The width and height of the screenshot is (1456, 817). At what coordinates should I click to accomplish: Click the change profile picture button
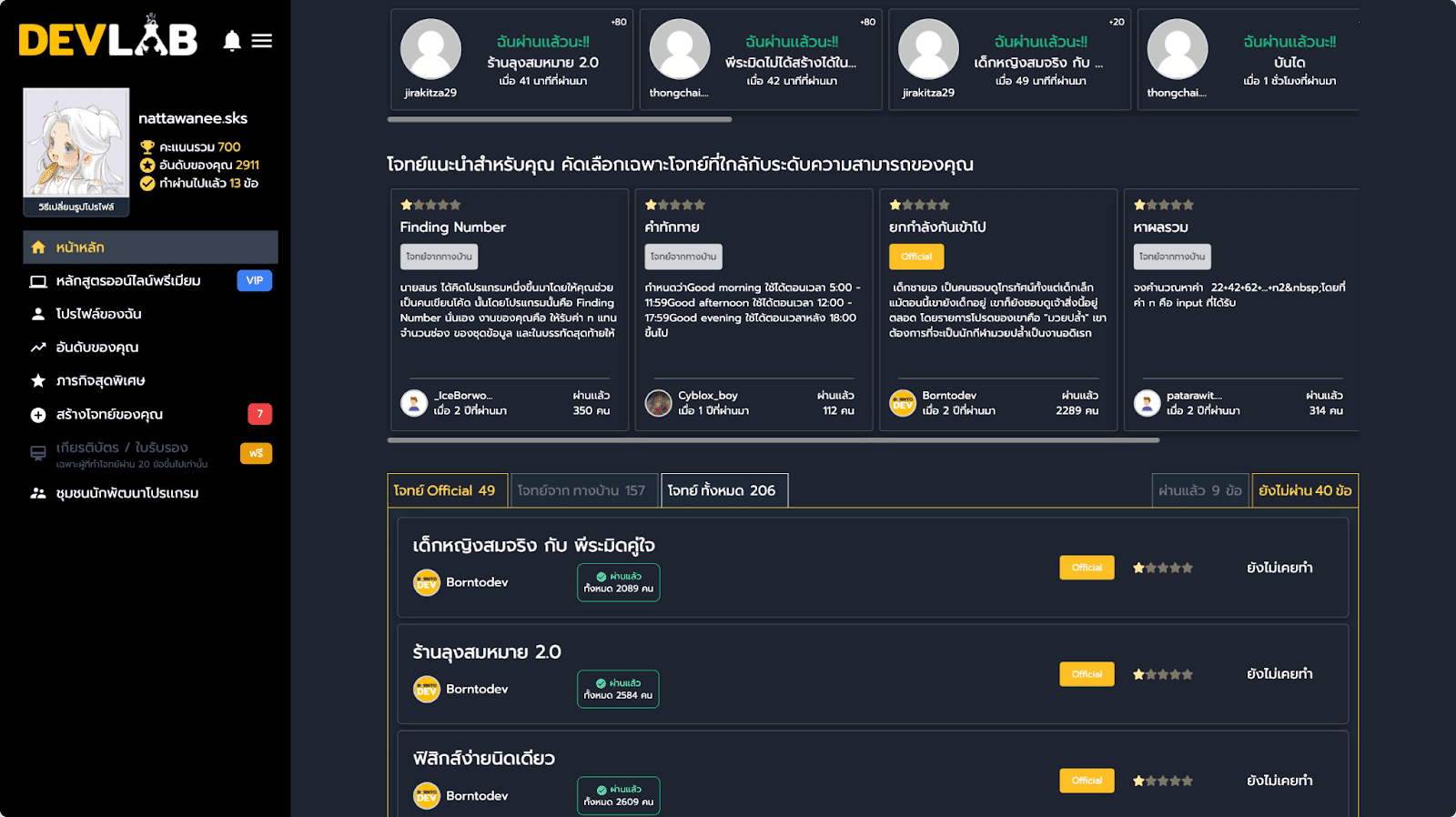tap(76, 207)
